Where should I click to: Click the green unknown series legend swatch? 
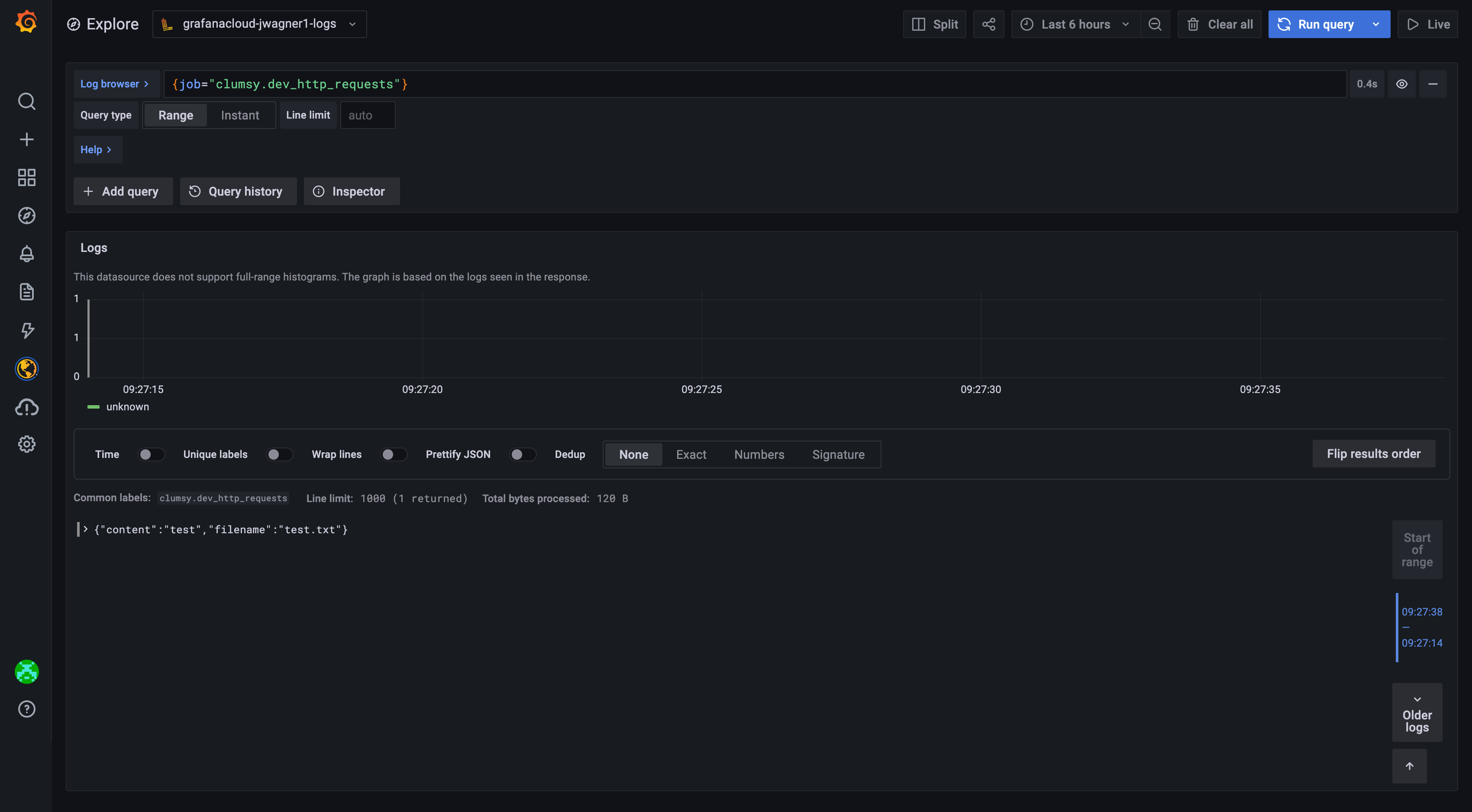pyautogui.click(x=93, y=407)
